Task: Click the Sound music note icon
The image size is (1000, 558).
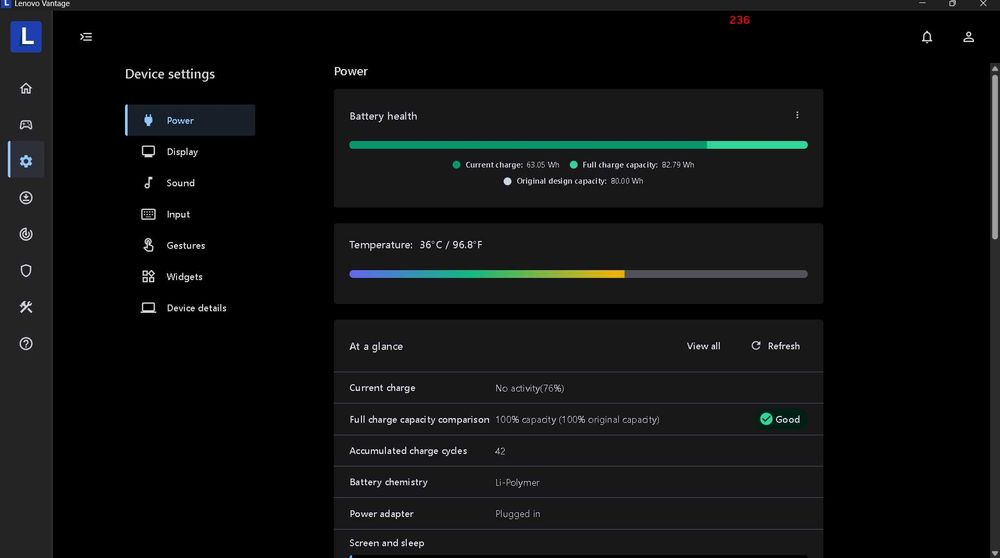Action: click(148, 182)
